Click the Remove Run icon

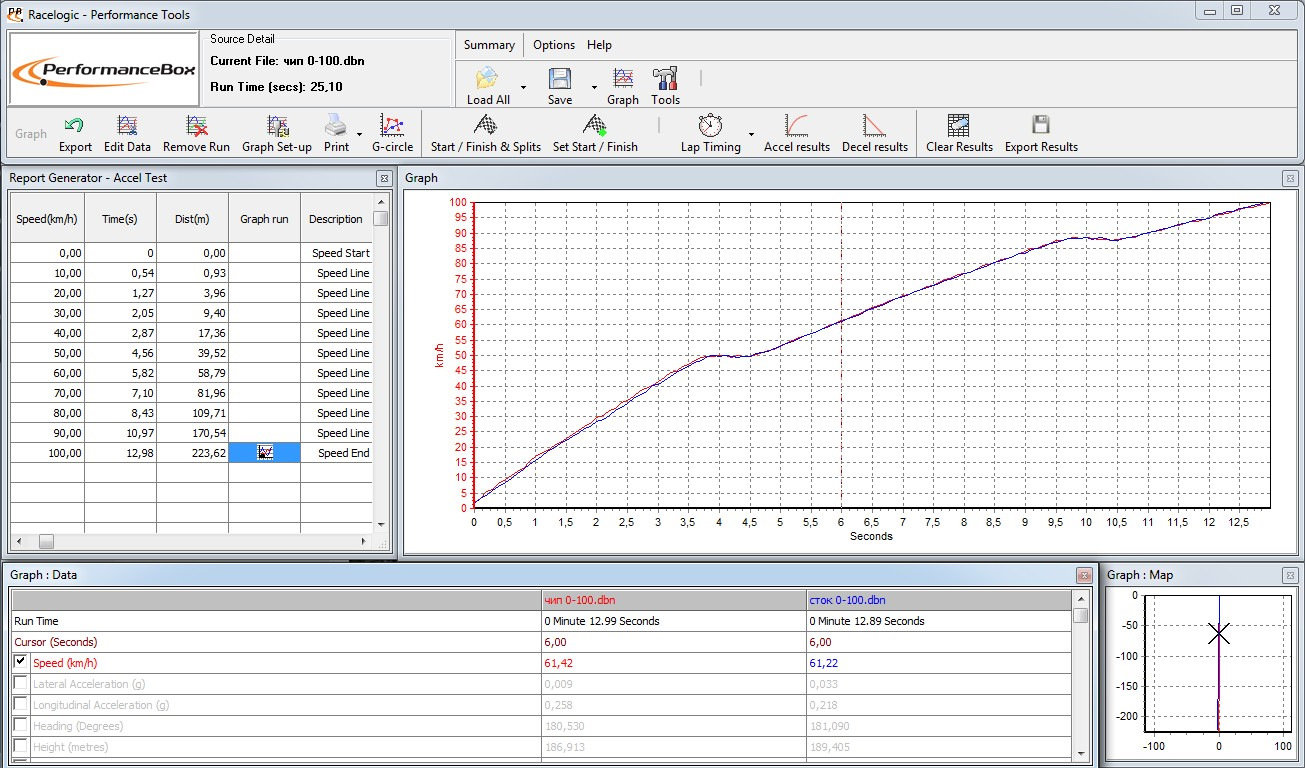point(196,127)
